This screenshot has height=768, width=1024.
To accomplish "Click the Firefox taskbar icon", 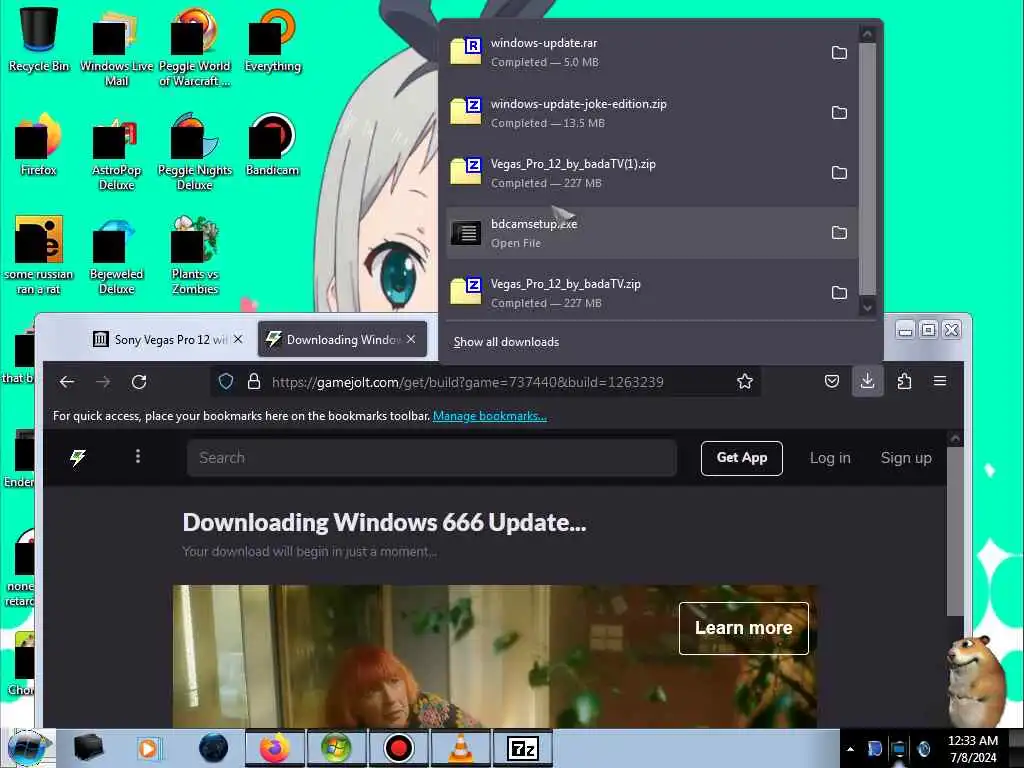I will [274, 748].
